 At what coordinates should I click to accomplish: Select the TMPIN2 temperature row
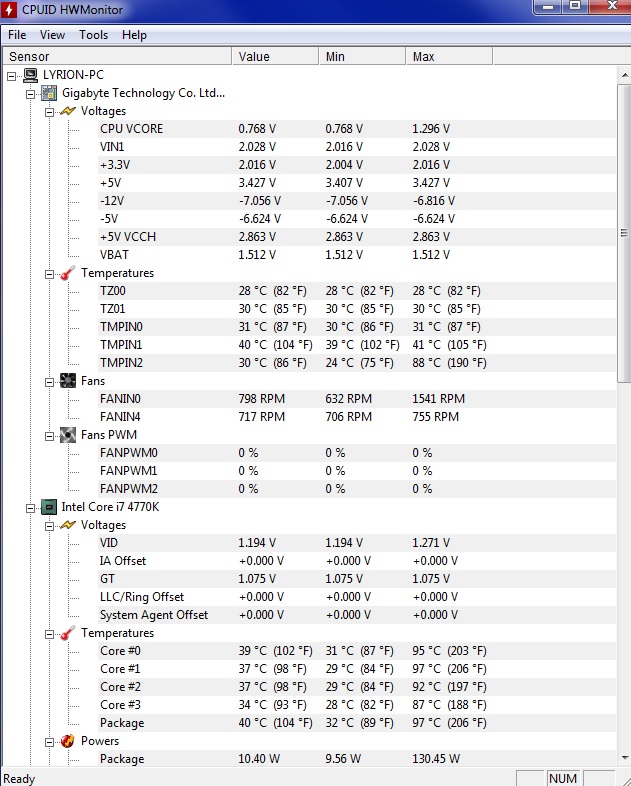[x=357, y=363]
